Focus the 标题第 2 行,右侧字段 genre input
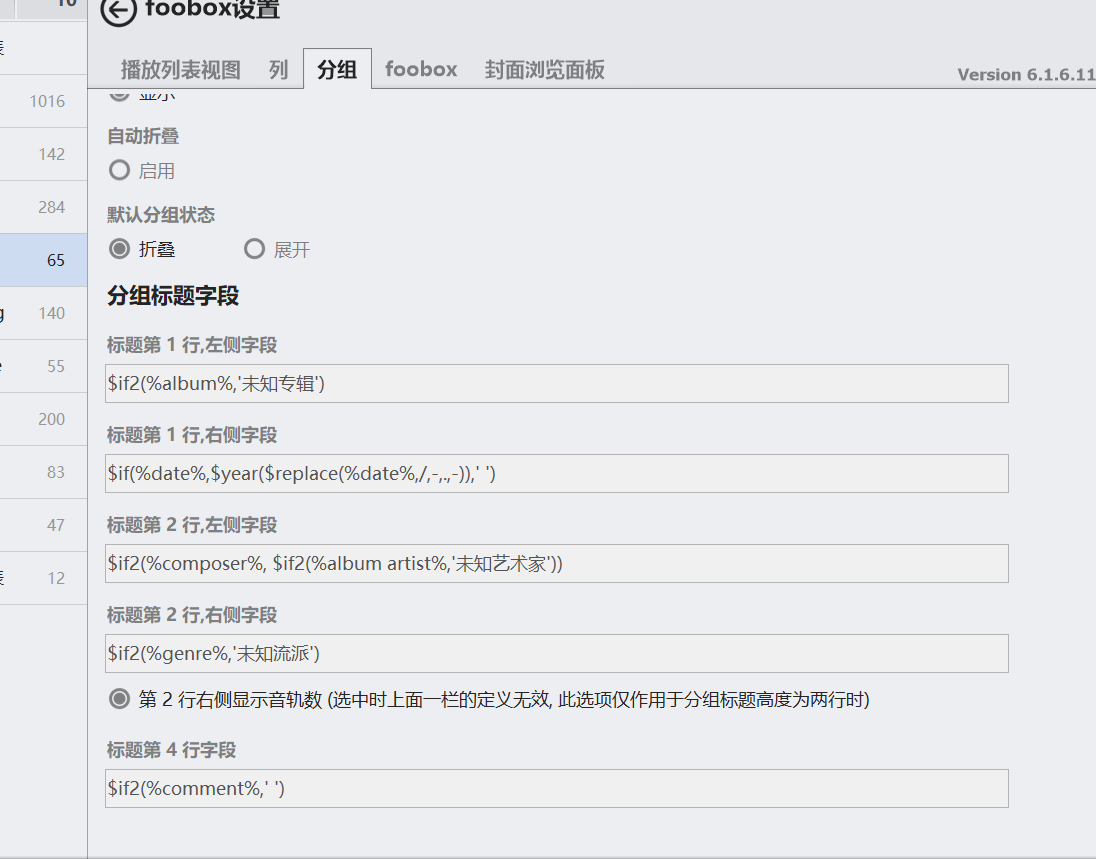Image resolution: width=1096 pixels, height=859 pixels. pyautogui.click(x=556, y=654)
